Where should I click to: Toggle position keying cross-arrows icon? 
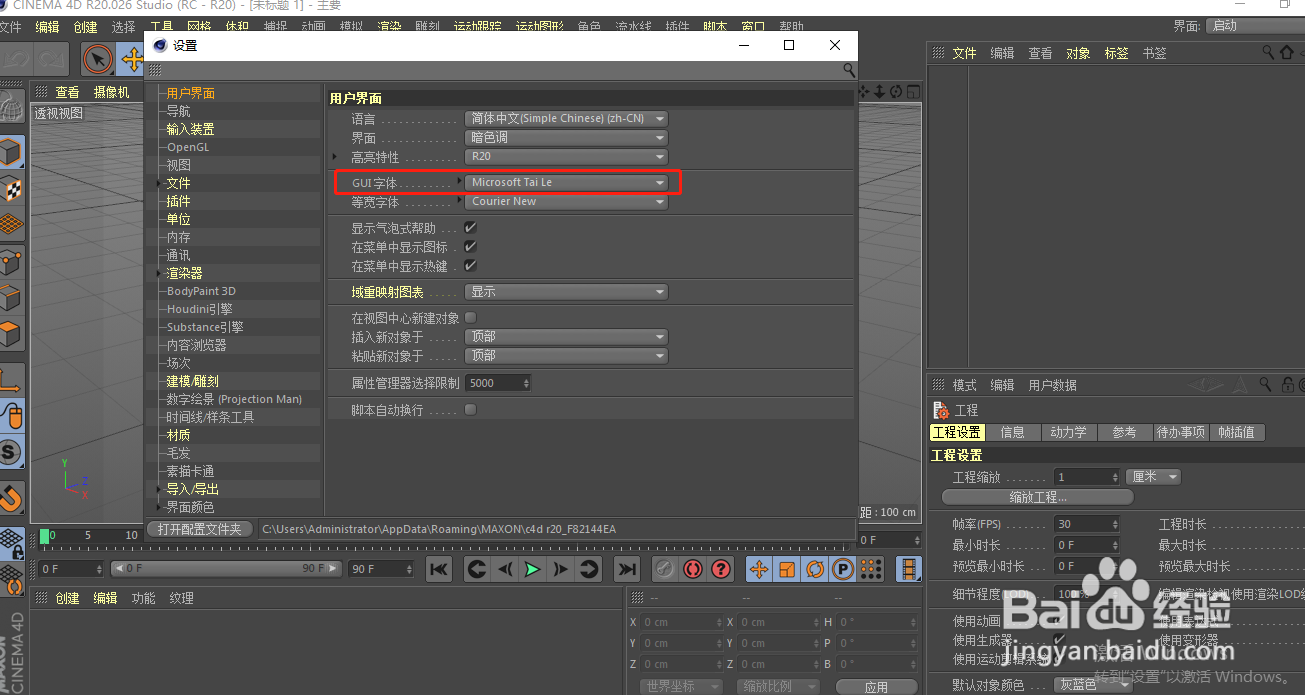tap(759, 569)
